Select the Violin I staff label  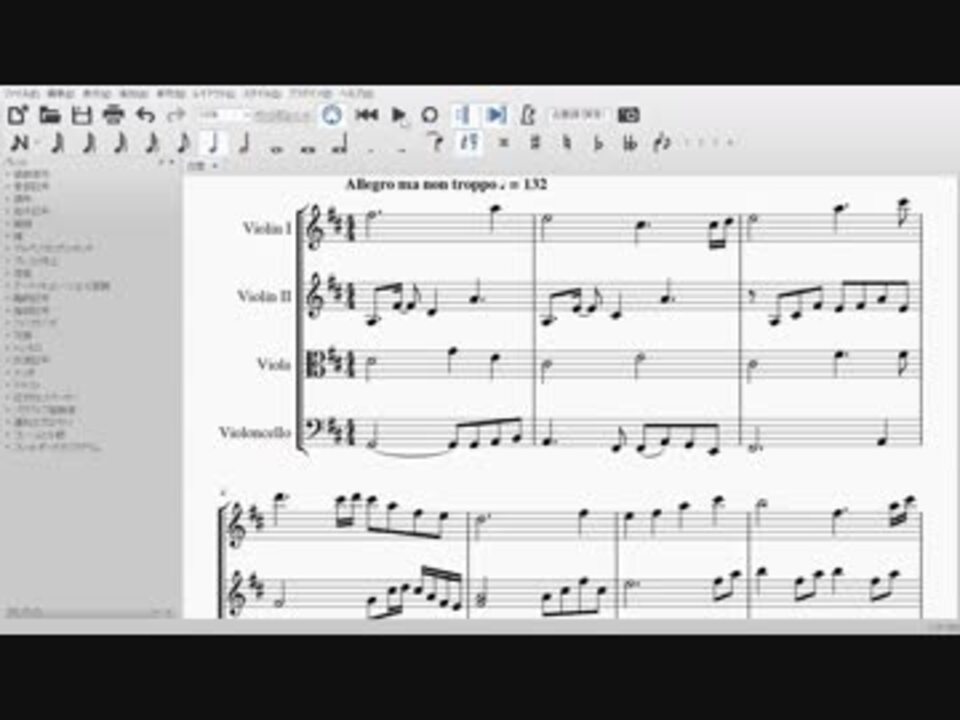[x=267, y=228]
